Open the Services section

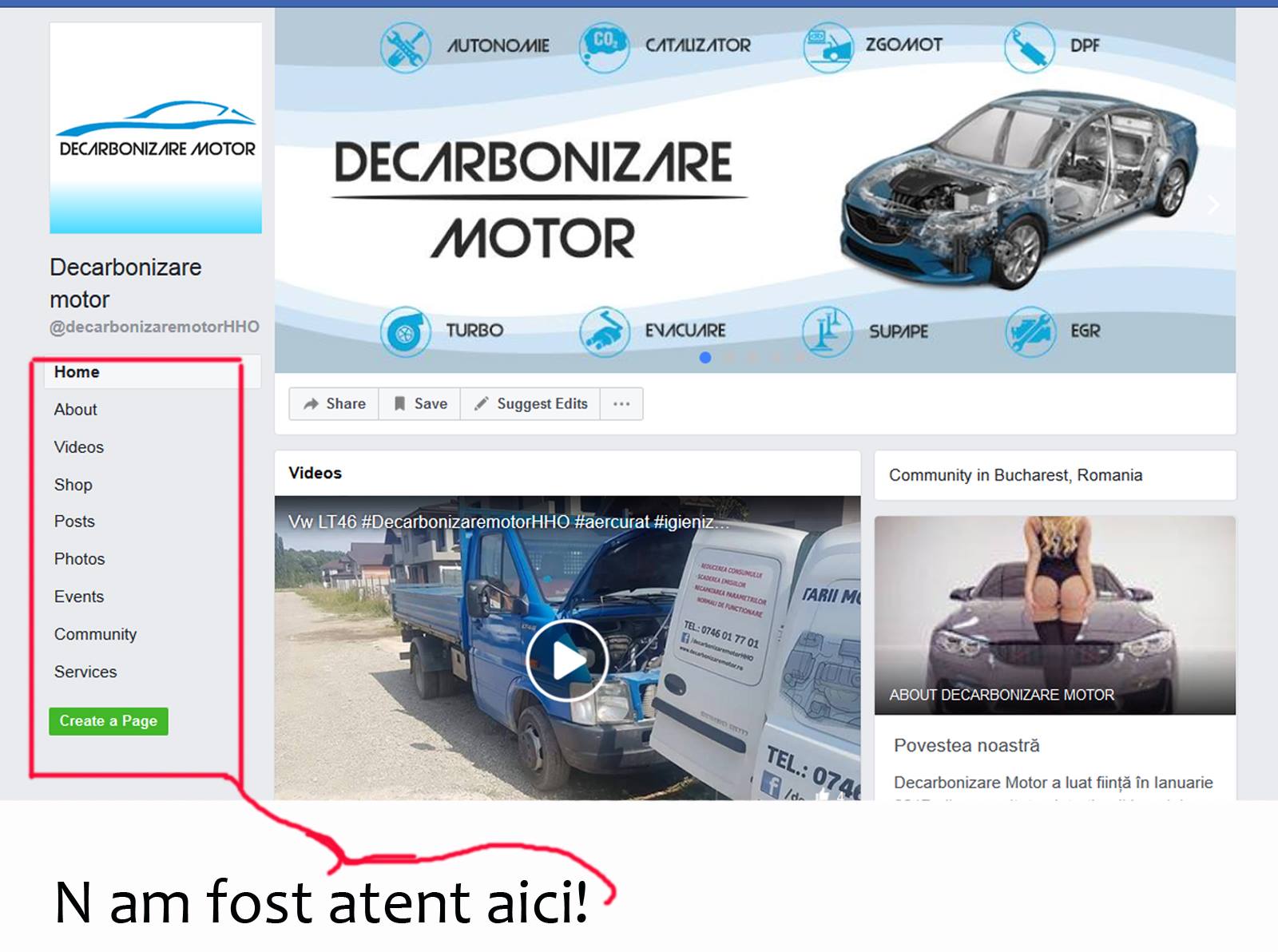tap(85, 672)
